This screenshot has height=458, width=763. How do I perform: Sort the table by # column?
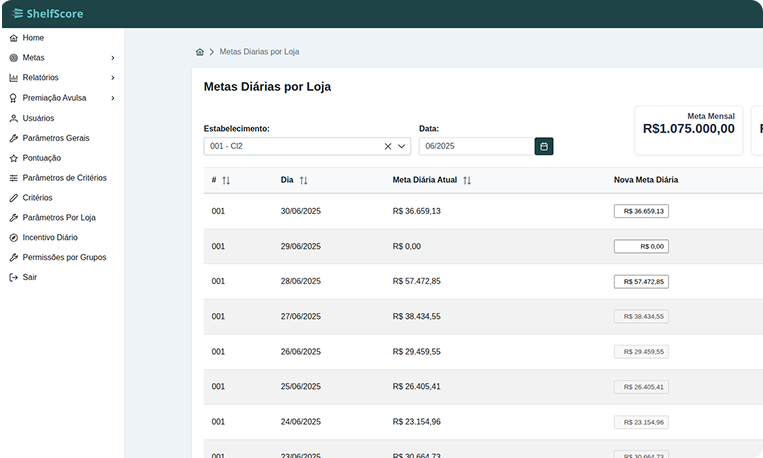tap(226, 180)
